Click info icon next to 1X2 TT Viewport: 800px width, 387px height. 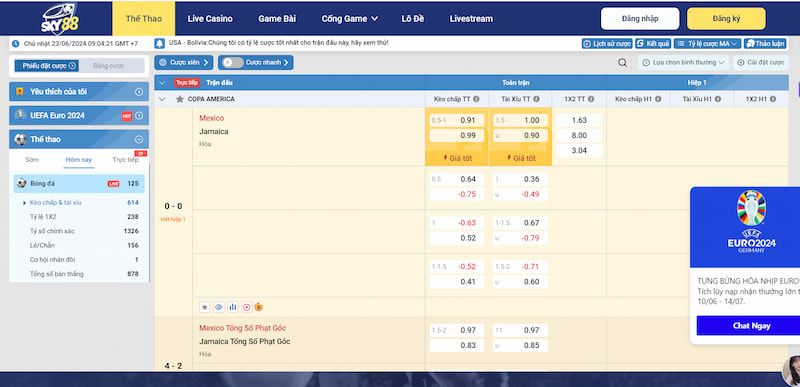[x=591, y=99]
